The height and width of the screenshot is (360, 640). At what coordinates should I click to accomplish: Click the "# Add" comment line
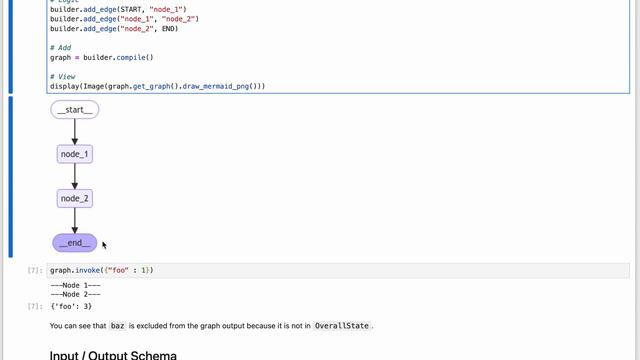click(x=61, y=48)
